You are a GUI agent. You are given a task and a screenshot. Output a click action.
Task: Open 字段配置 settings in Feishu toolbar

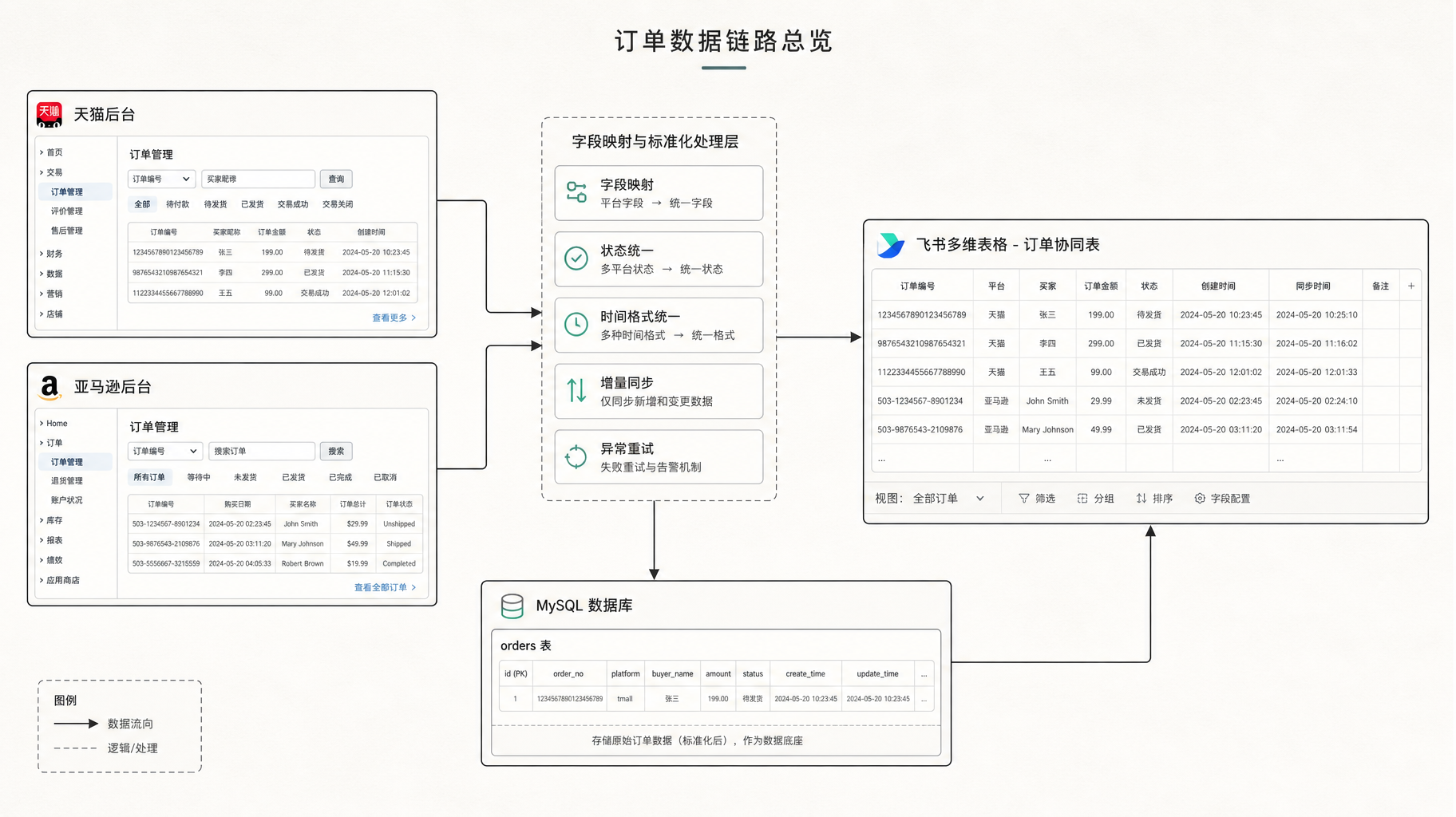[1222, 499]
